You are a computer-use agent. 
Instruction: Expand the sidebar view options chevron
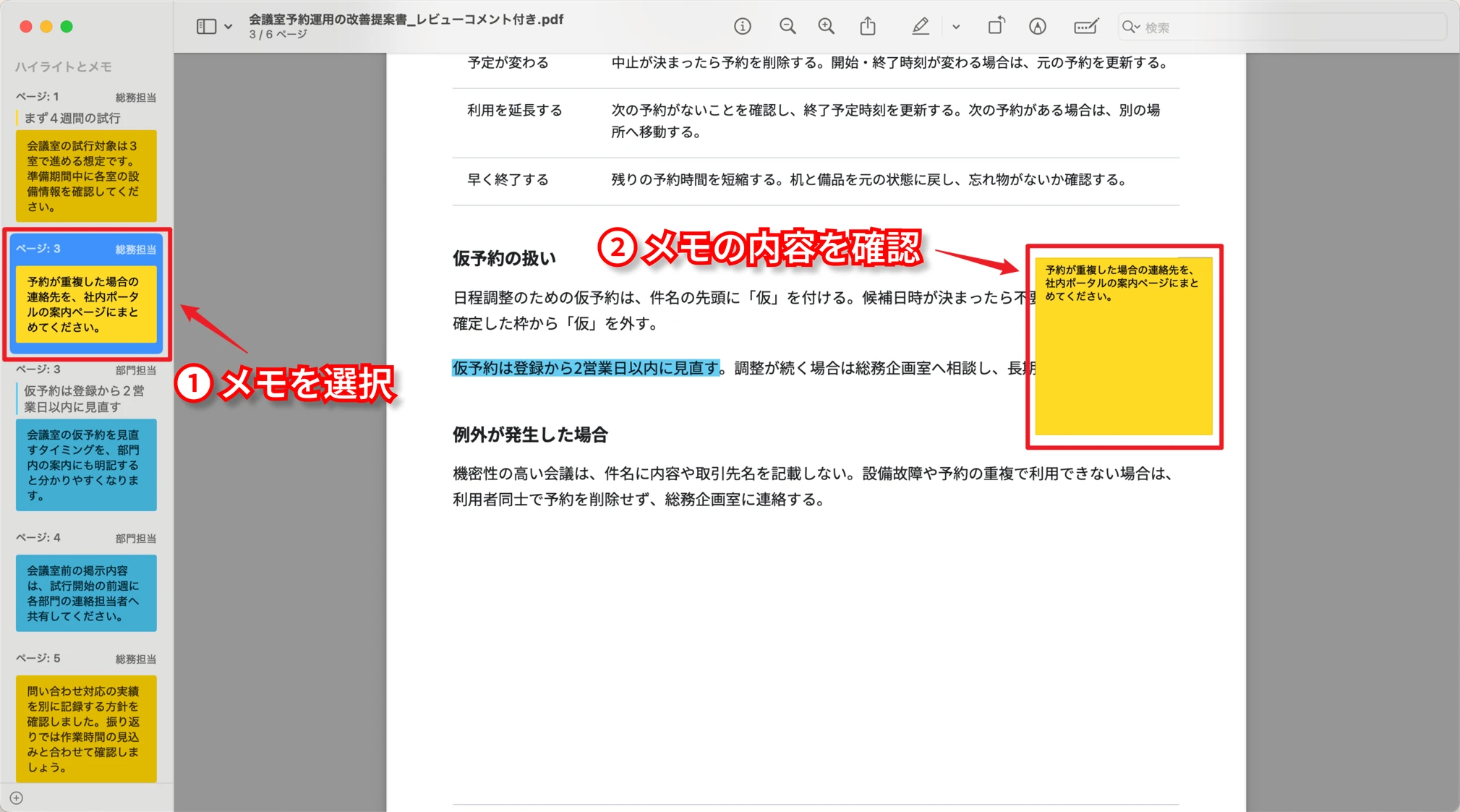coord(229,27)
